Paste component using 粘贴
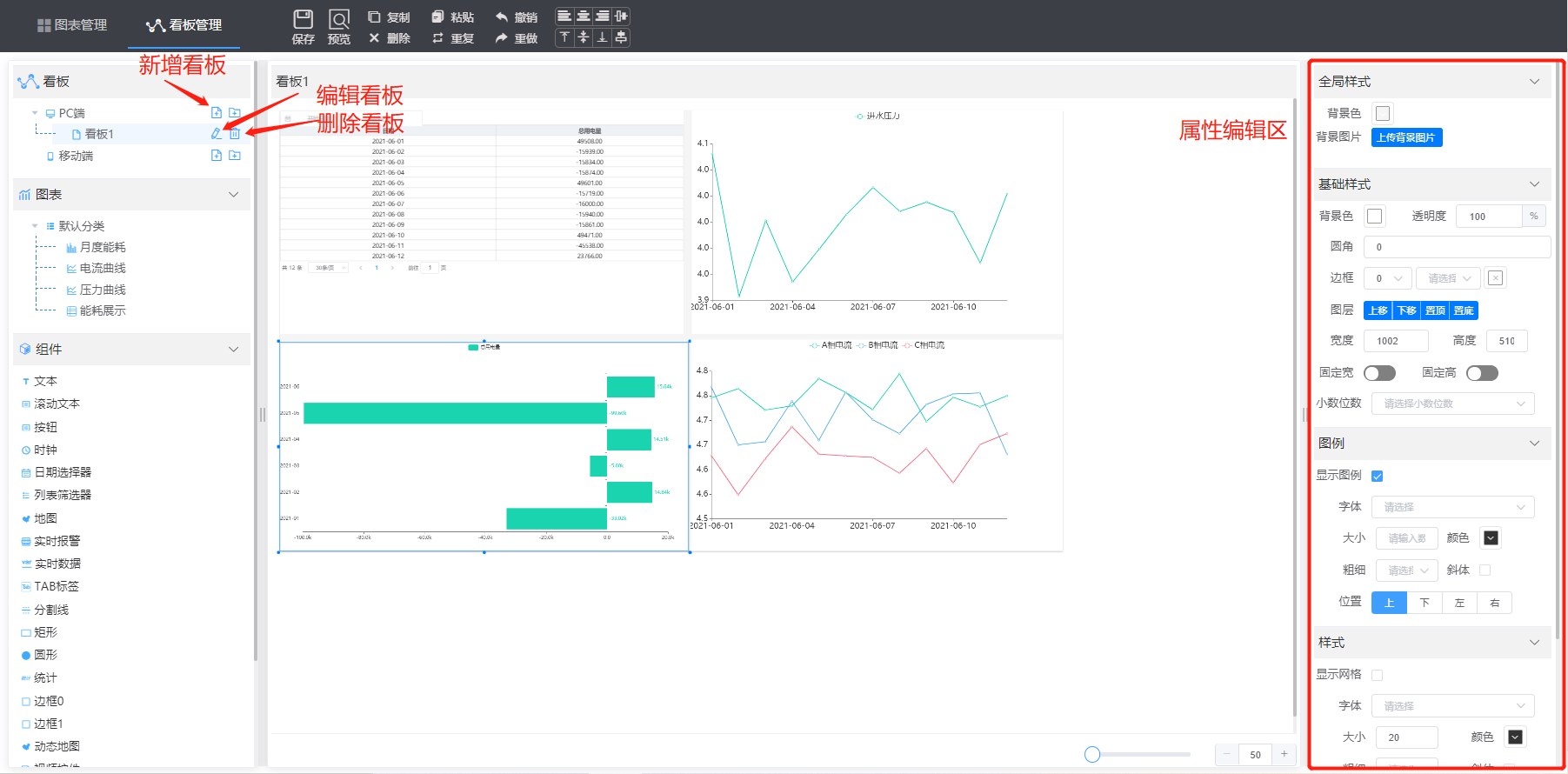 (x=452, y=17)
